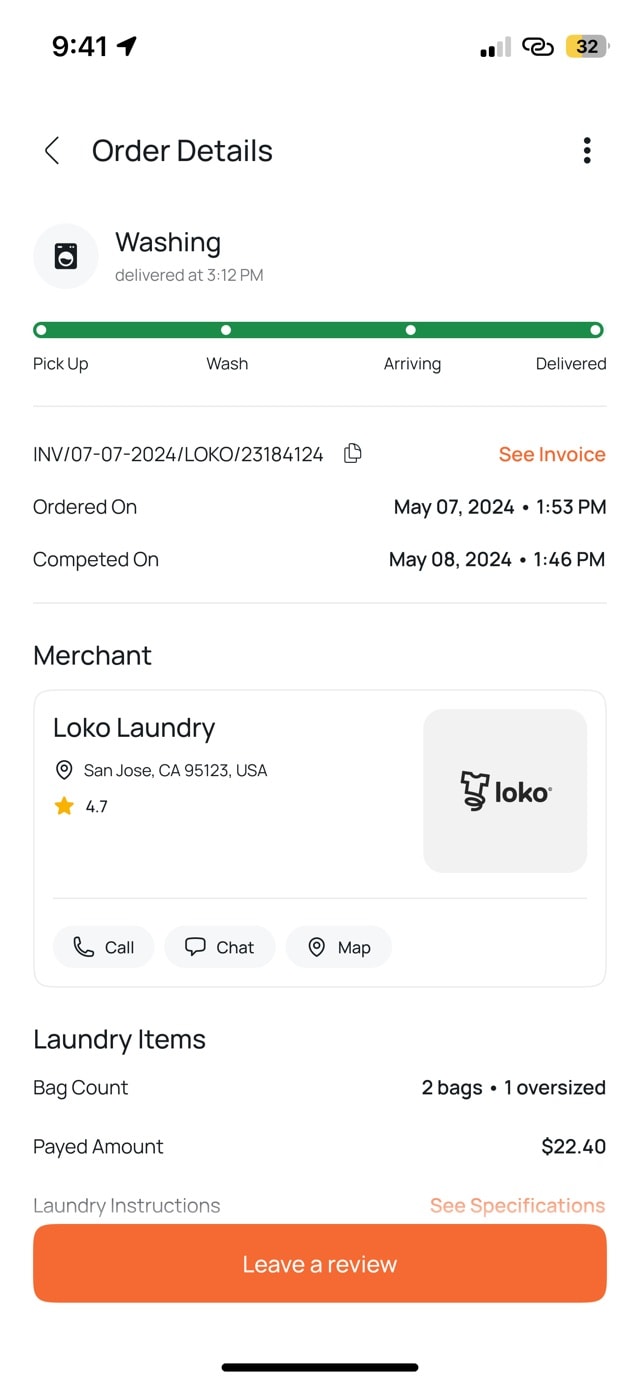Open Map for Loko Laundry location
640x1385 pixels.
point(339,947)
